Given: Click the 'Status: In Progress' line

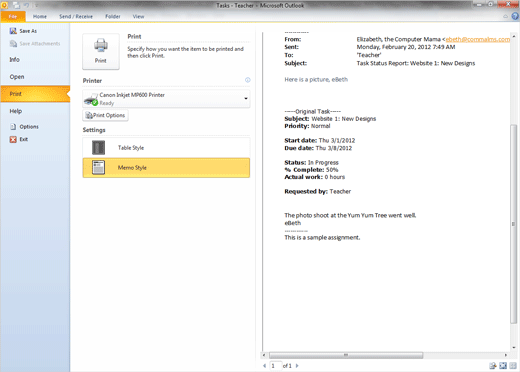Looking at the screenshot, I should point(311,162).
